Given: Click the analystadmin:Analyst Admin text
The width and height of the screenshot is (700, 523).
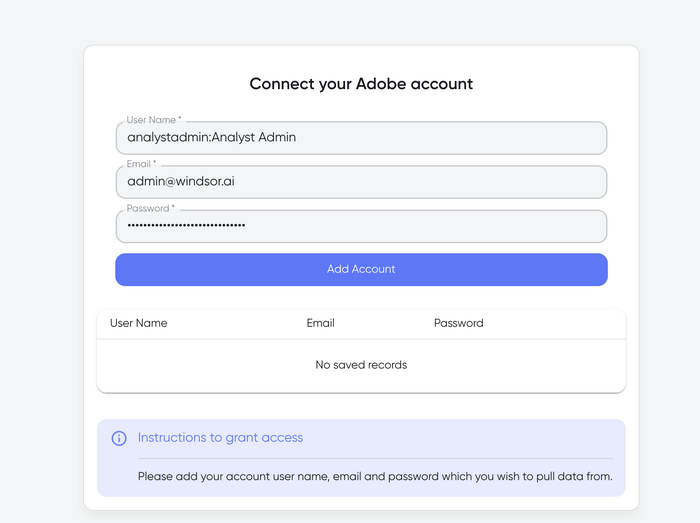Looking at the screenshot, I should point(212,137).
